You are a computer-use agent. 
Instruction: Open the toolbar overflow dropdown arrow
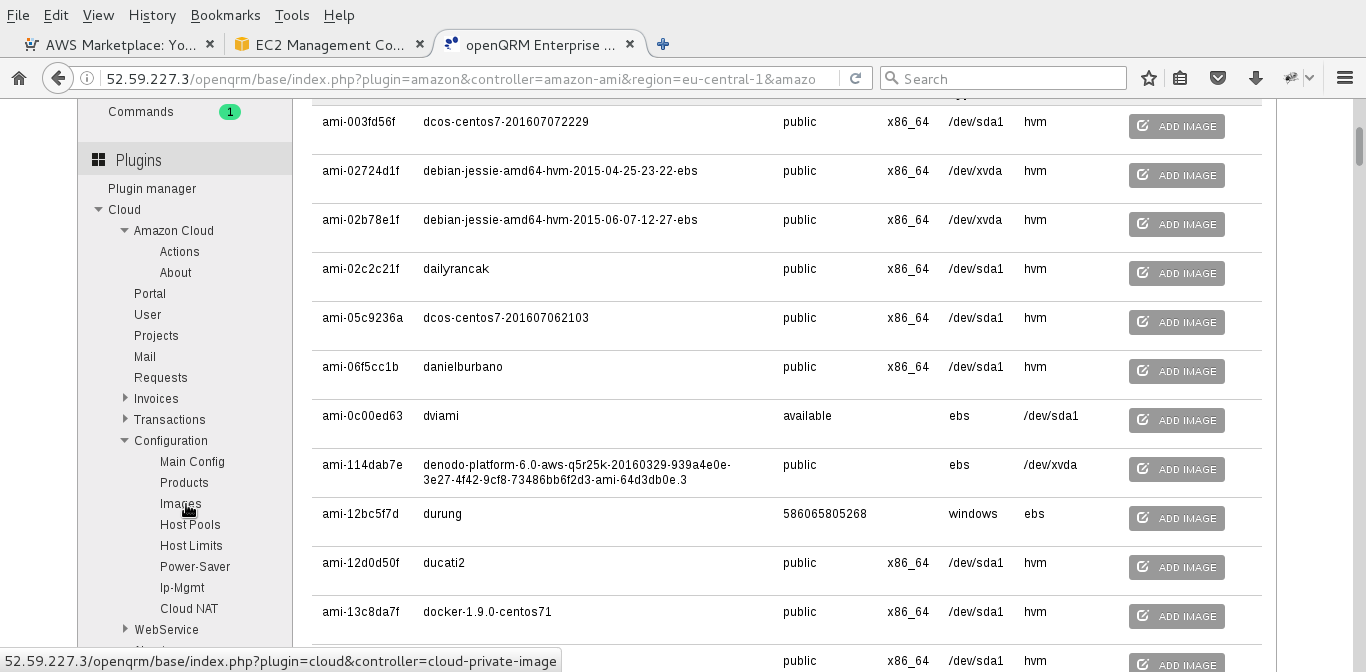[1310, 78]
